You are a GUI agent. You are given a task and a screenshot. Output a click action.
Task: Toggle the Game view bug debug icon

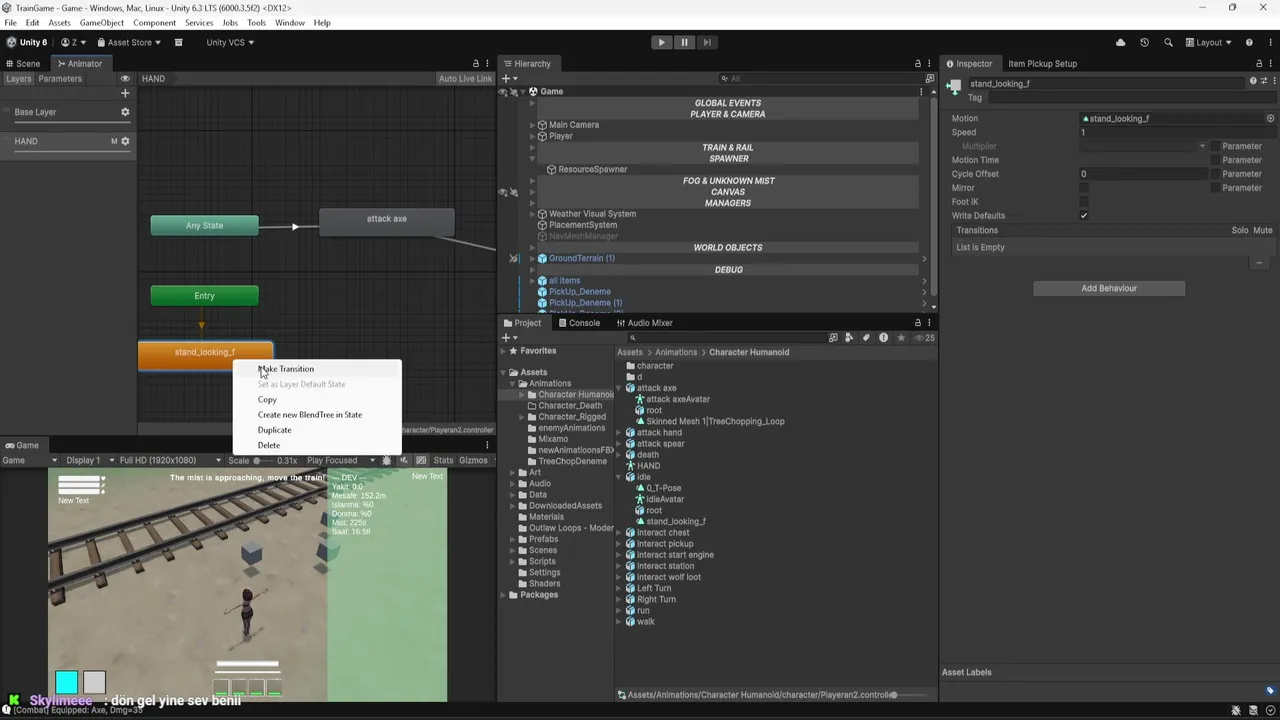(387, 460)
